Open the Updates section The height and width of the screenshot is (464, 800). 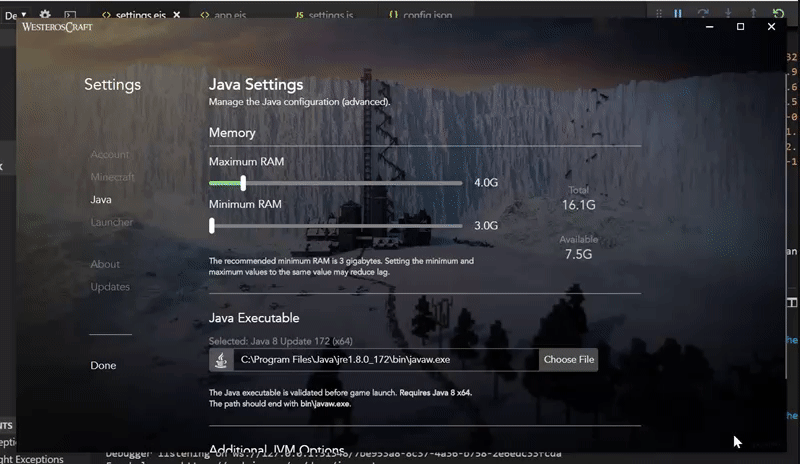[x=110, y=286]
